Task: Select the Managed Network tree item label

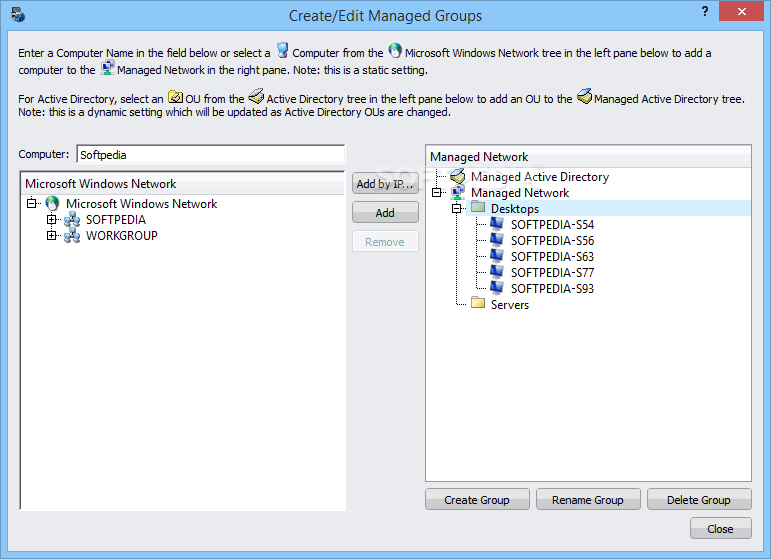Action: coord(520,193)
